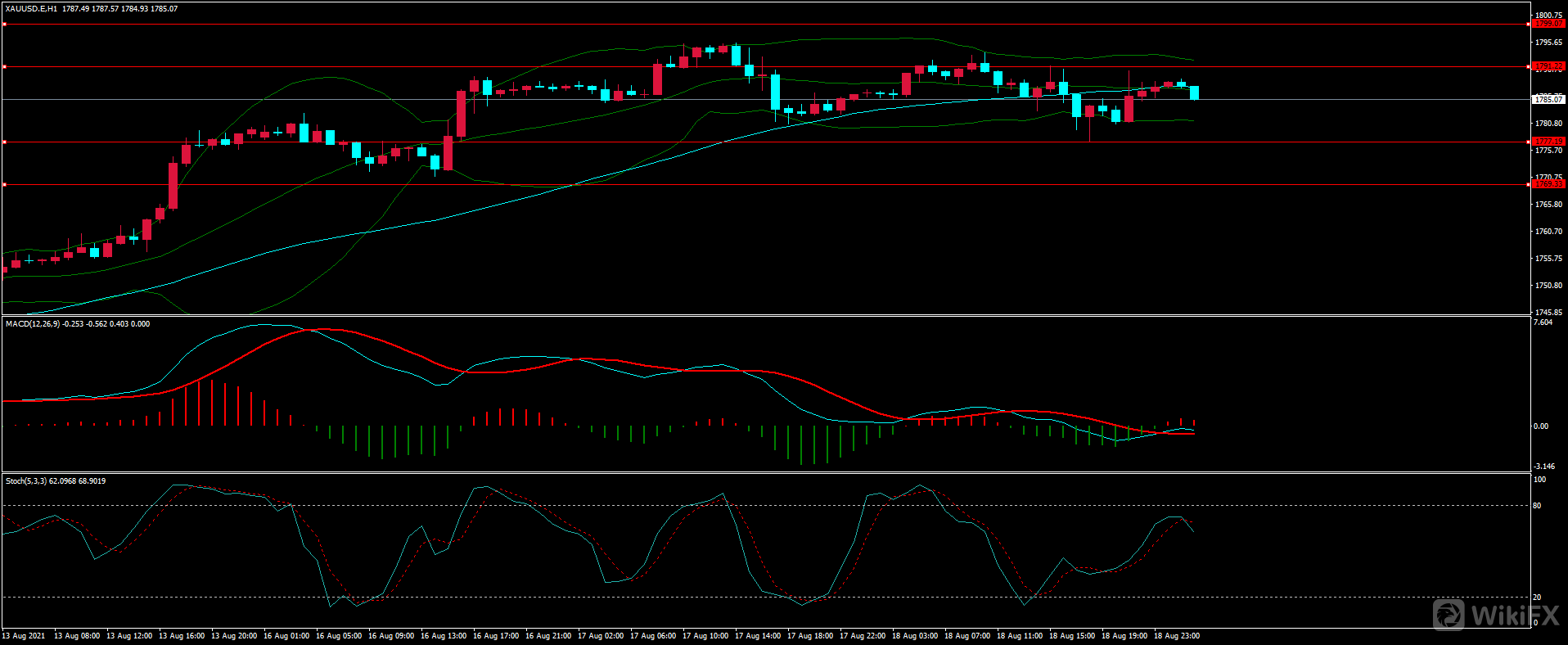Click the Stochastic 80 level axis label
The height and width of the screenshot is (645, 1568).
(1538, 506)
